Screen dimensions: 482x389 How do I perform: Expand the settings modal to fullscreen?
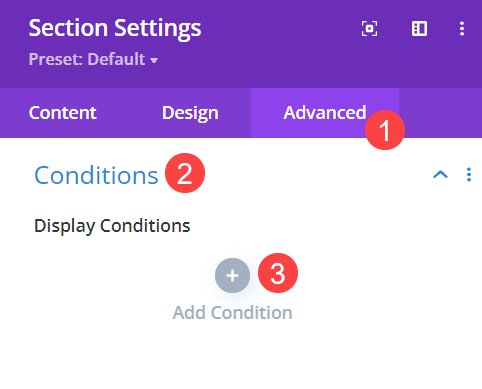tap(369, 29)
